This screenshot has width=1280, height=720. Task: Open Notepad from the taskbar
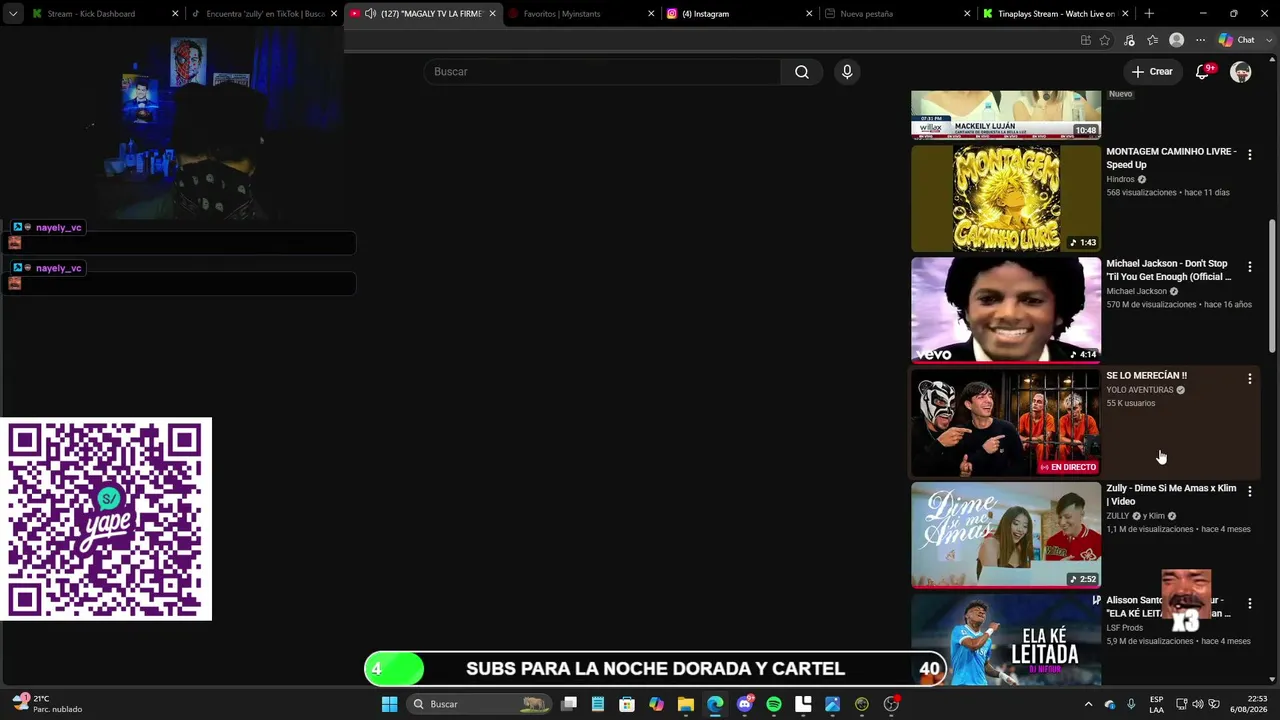[598, 704]
